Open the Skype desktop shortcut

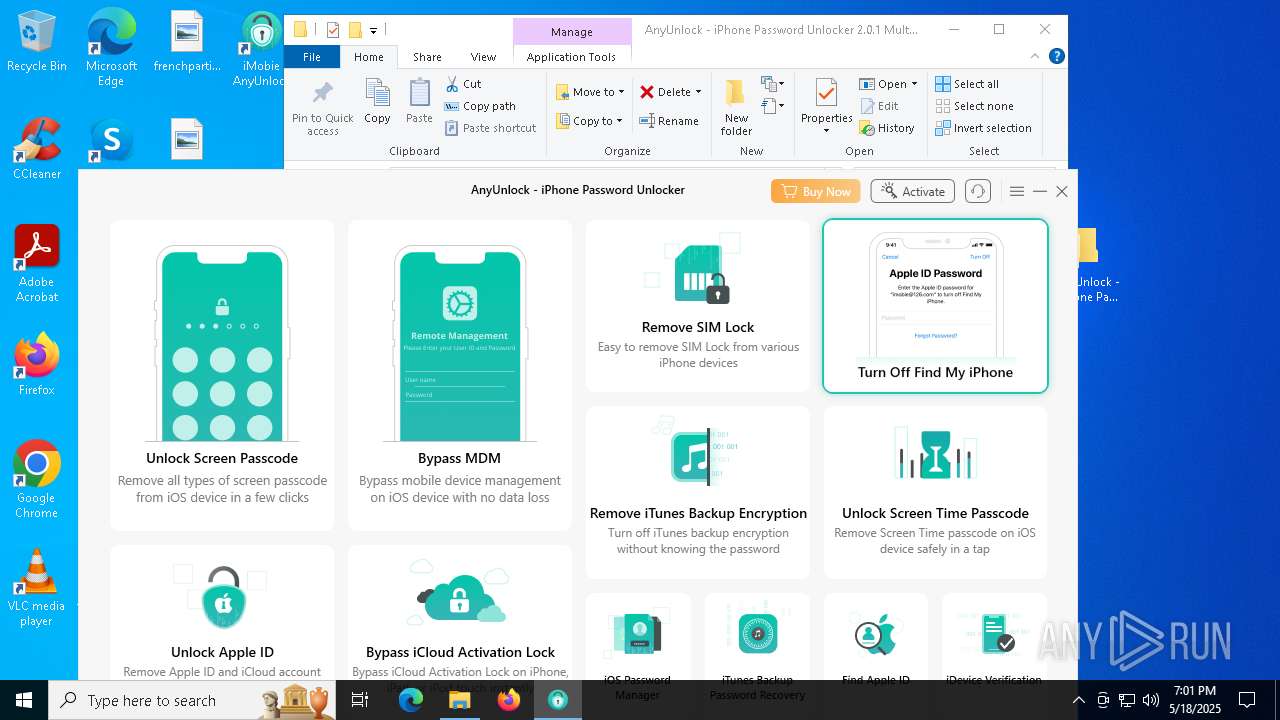pos(111,141)
